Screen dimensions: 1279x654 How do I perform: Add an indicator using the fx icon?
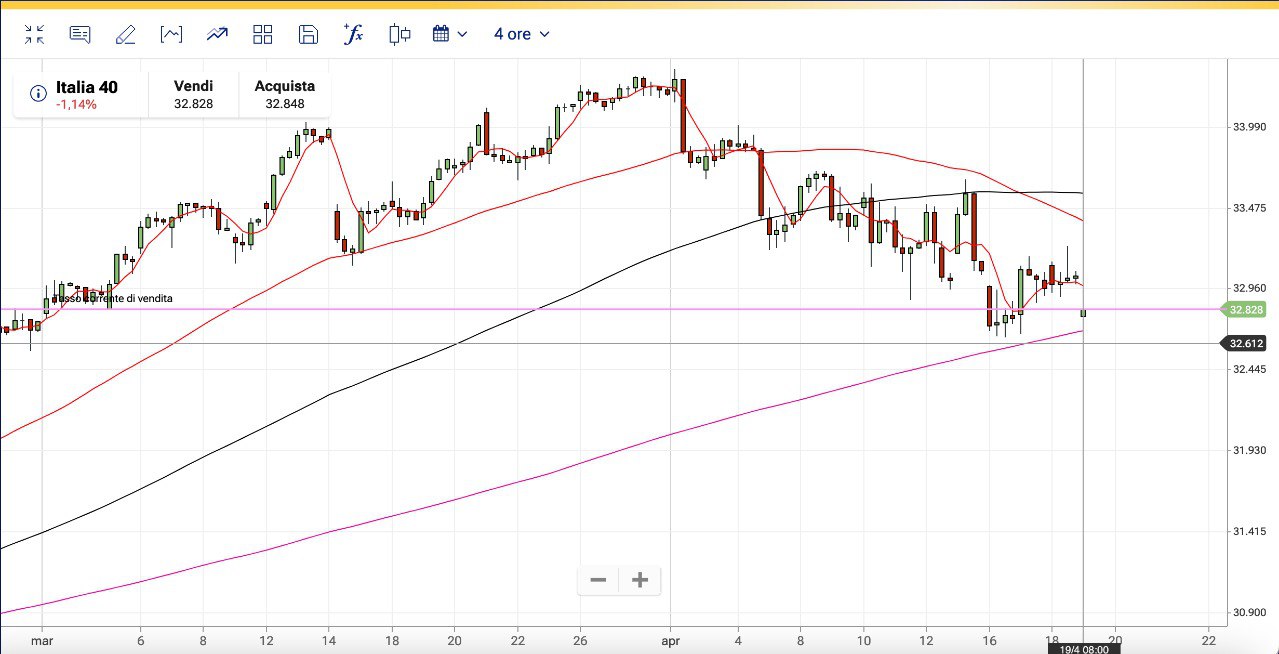pyautogui.click(x=353, y=35)
